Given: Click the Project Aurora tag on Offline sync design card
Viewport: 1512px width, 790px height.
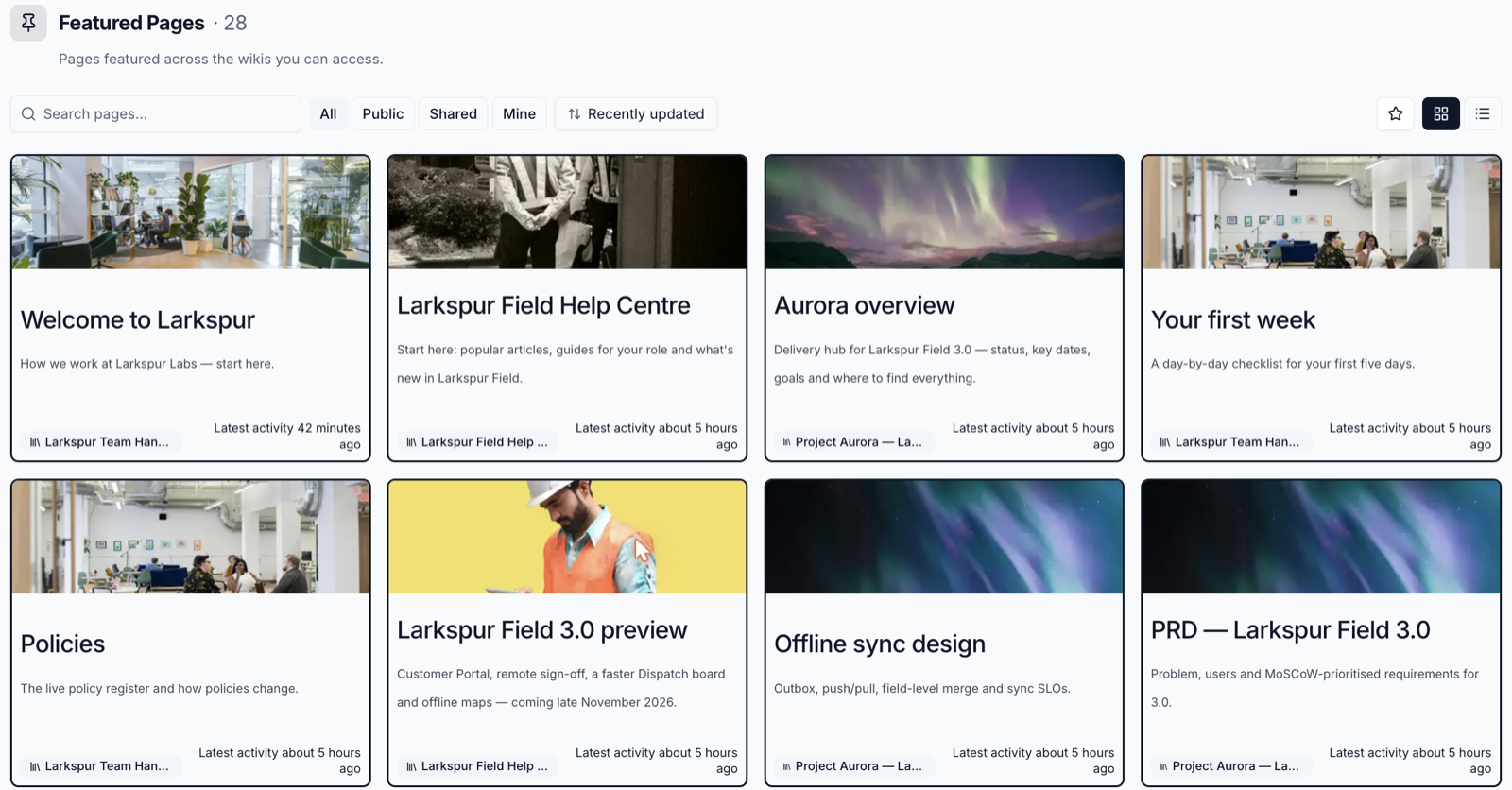Looking at the screenshot, I should (853, 766).
